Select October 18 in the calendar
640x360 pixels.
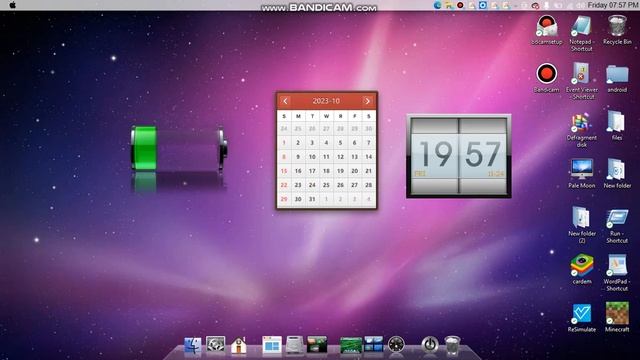pos(326,171)
